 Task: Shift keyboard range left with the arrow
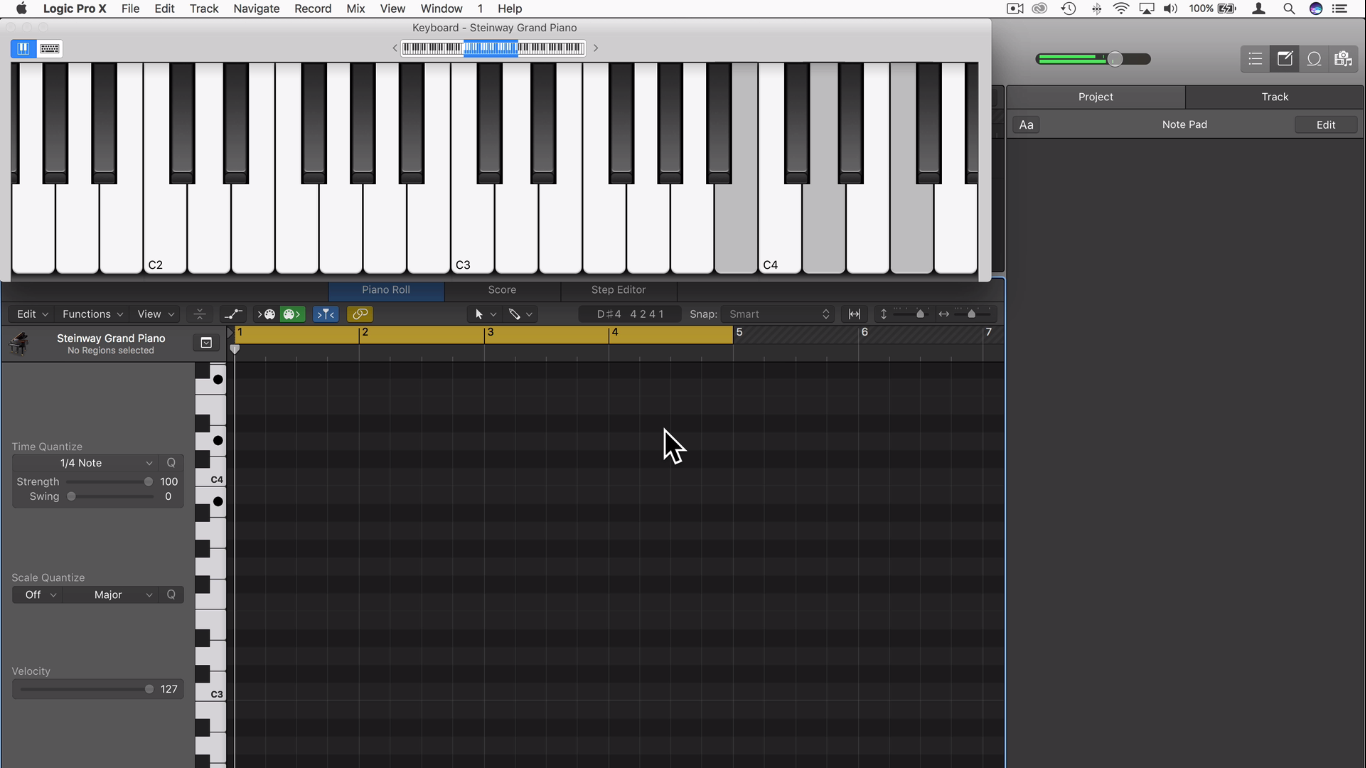point(395,48)
